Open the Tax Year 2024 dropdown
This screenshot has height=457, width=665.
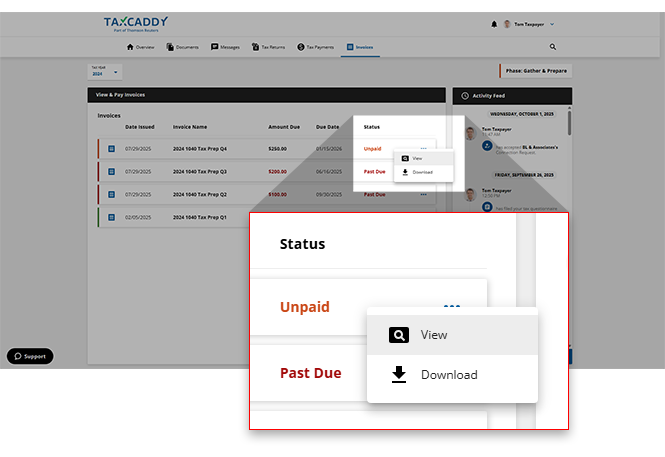[105, 71]
